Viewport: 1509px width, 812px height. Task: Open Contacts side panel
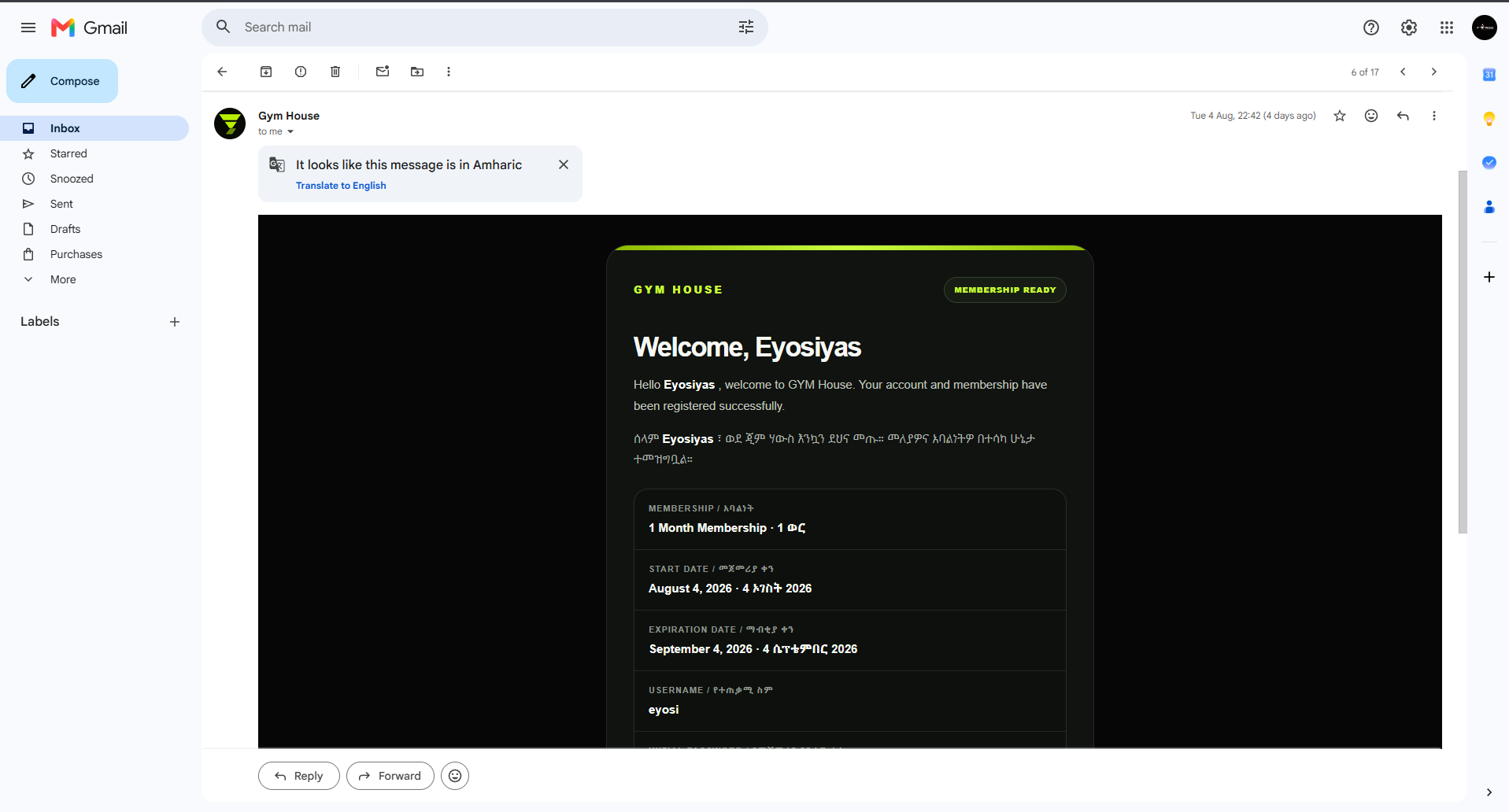(x=1489, y=207)
